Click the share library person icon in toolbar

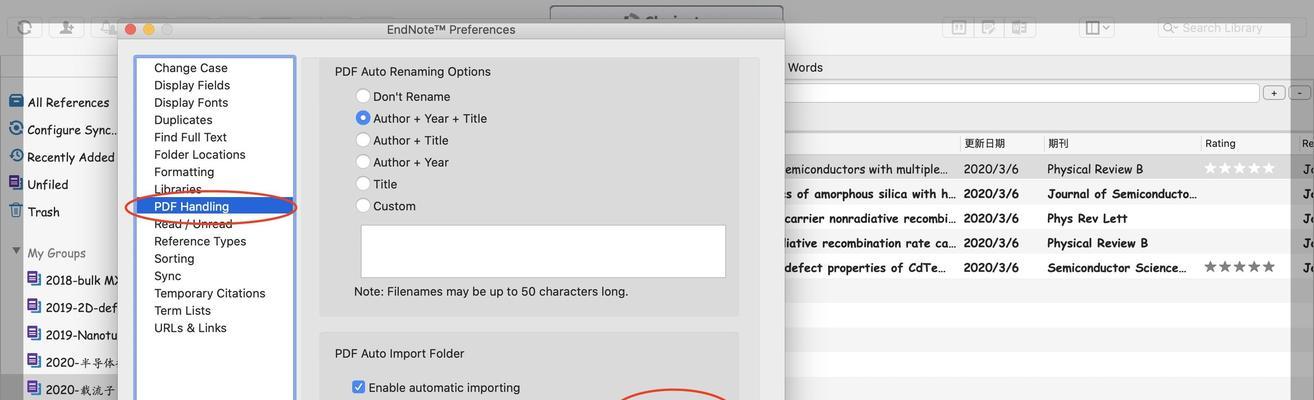(67, 28)
